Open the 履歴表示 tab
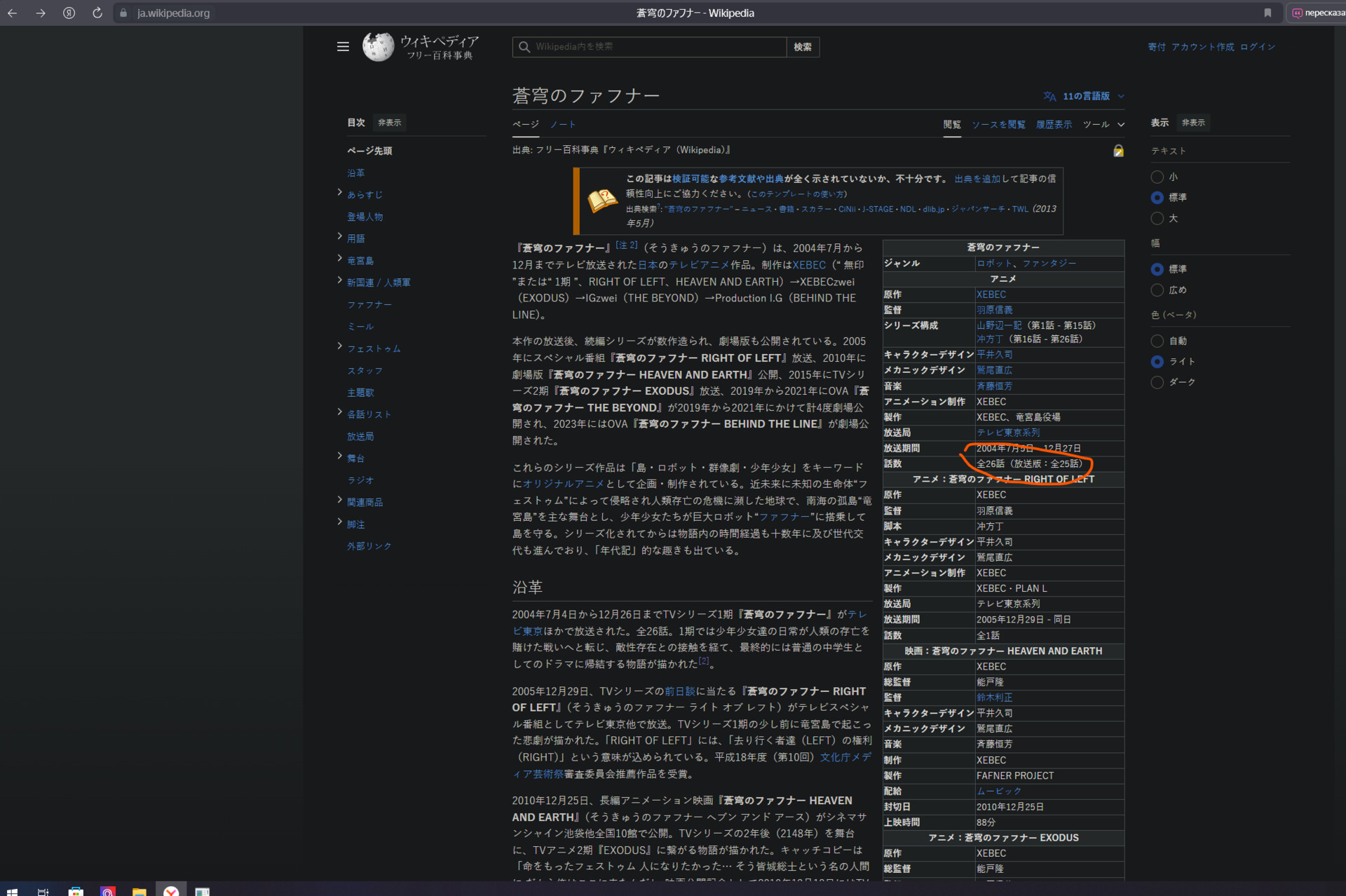This screenshot has height=896, width=1346. click(x=1054, y=125)
